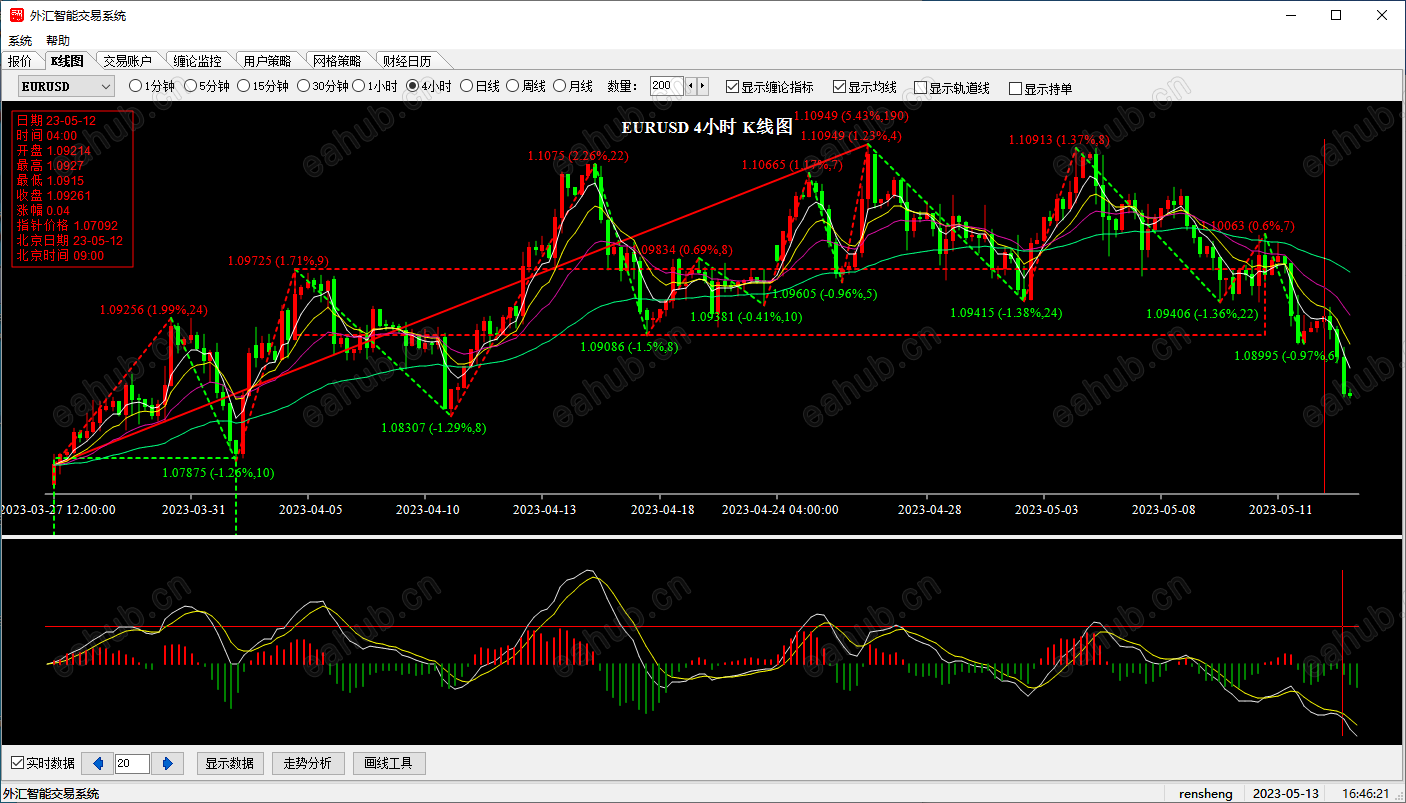This screenshot has width=1406, height=803.
Task: Open the 画线工具 button
Action: (389, 764)
